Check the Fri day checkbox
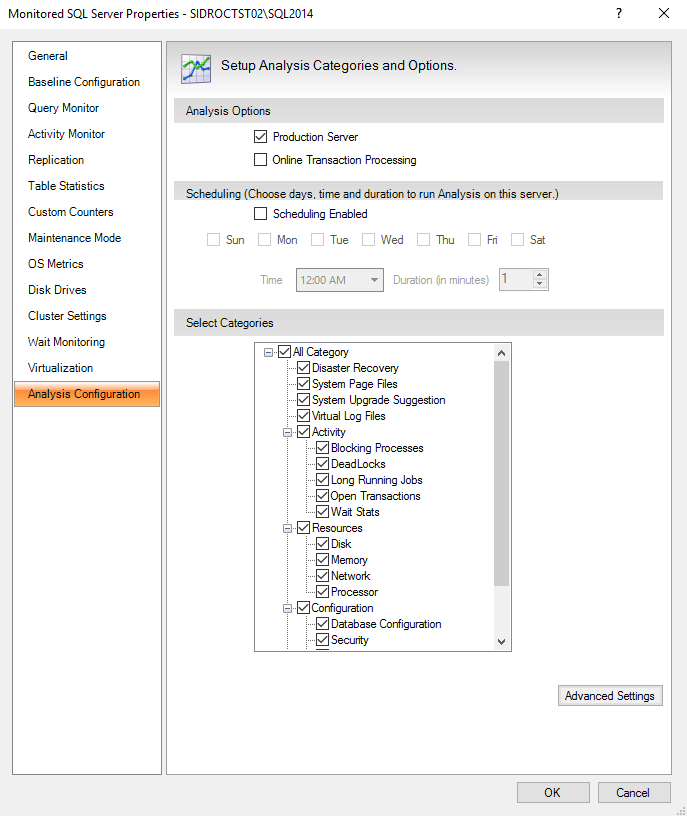The height and width of the screenshot is (816, 687). point(474,239)
